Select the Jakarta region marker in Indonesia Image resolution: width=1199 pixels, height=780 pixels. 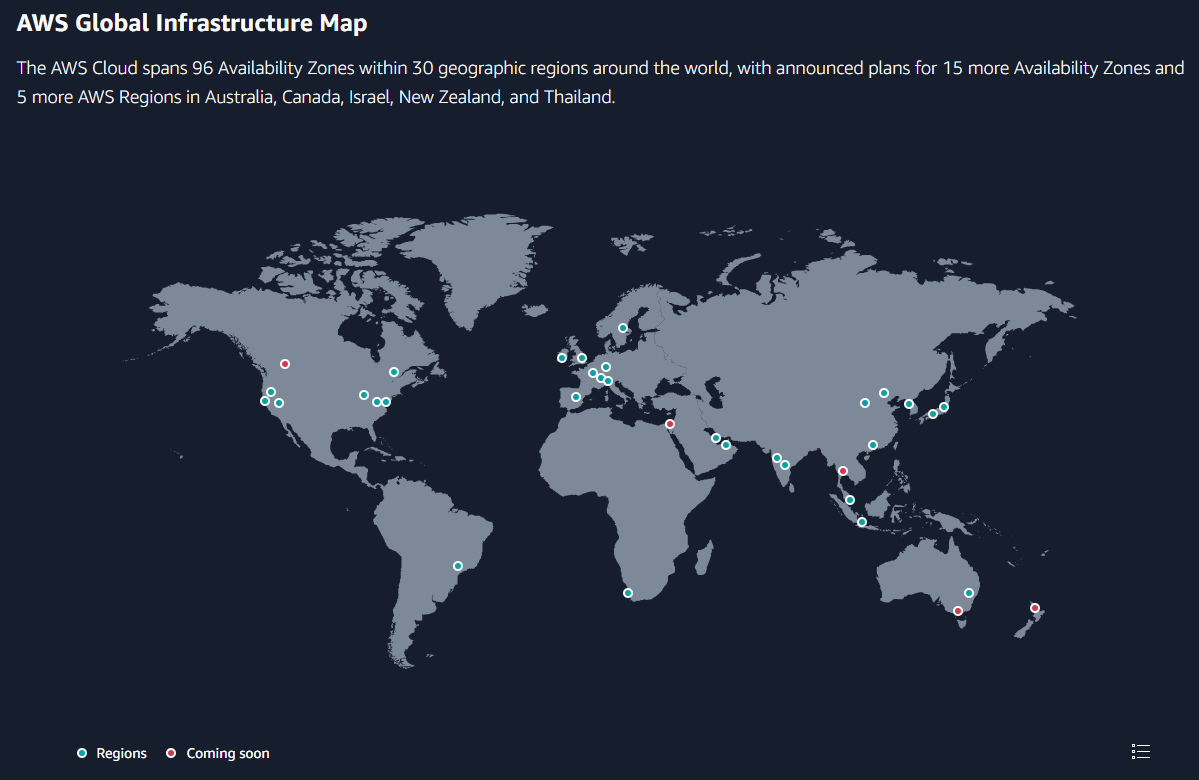[862, 522]
